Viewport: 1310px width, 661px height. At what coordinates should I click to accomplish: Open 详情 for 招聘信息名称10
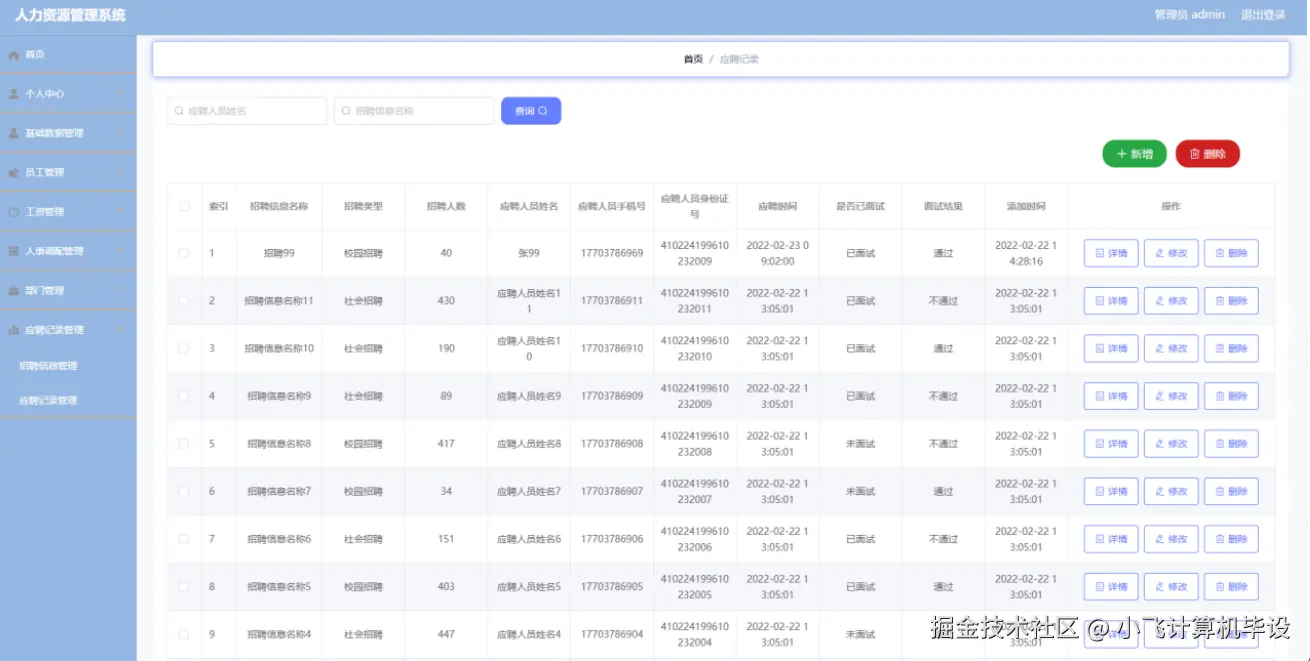[1111, 349]
